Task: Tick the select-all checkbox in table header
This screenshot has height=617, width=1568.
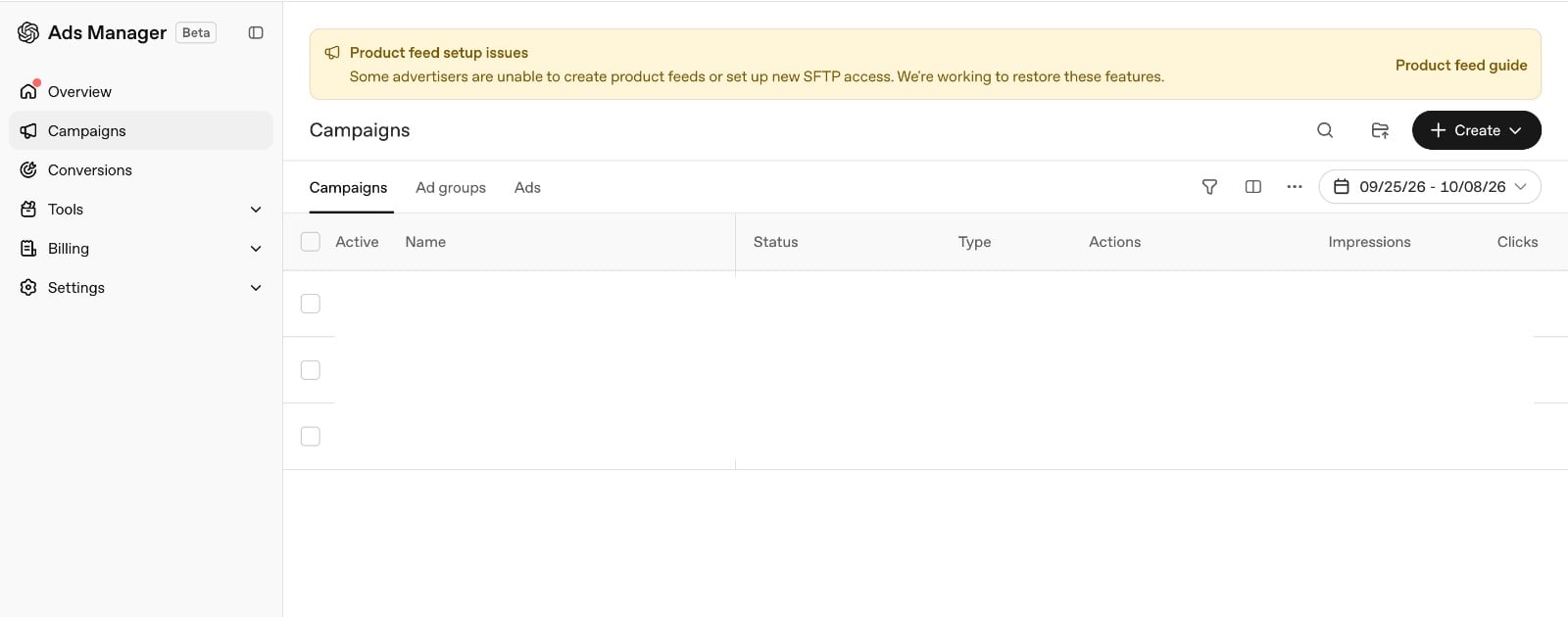Action: [x=311, y=242]
